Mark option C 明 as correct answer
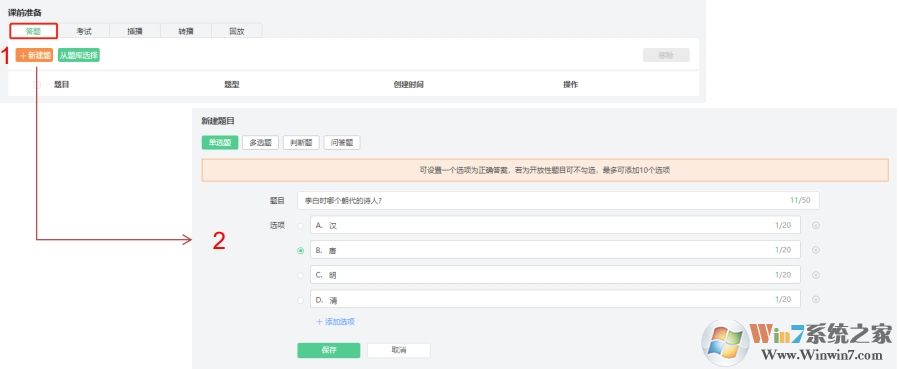This screenshot has width=899, height=369. (x=300, y=276)
